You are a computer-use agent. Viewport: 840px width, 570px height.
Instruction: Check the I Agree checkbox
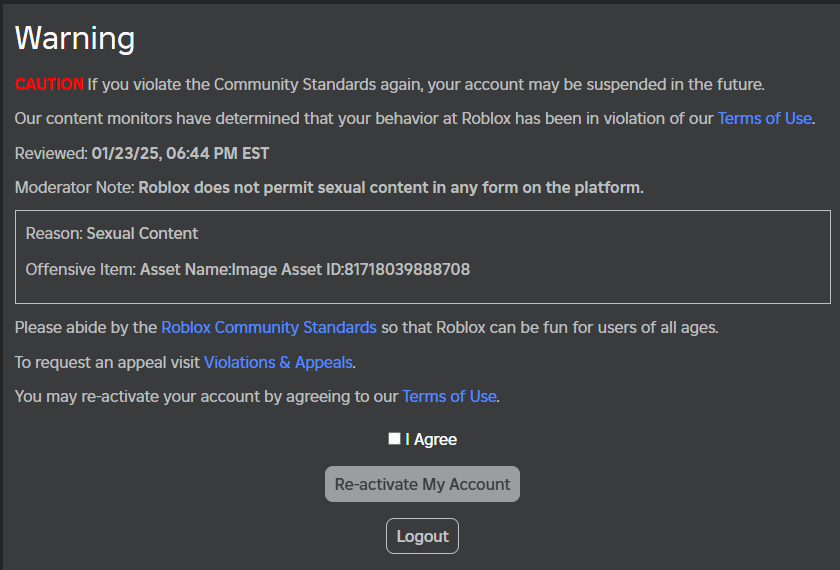(x=394, y=439)
